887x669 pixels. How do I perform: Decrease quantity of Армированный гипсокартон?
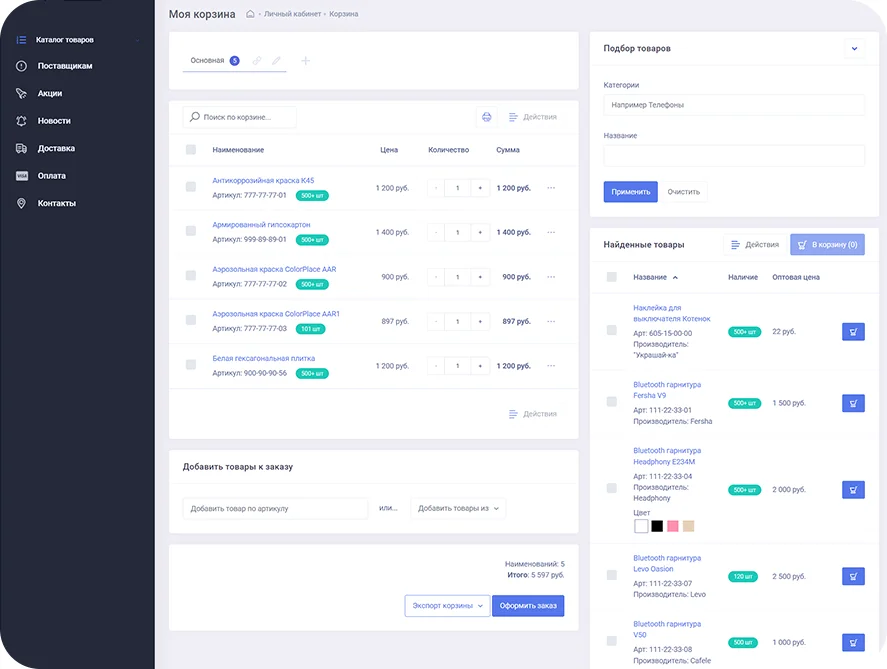[x=436, y=232]
